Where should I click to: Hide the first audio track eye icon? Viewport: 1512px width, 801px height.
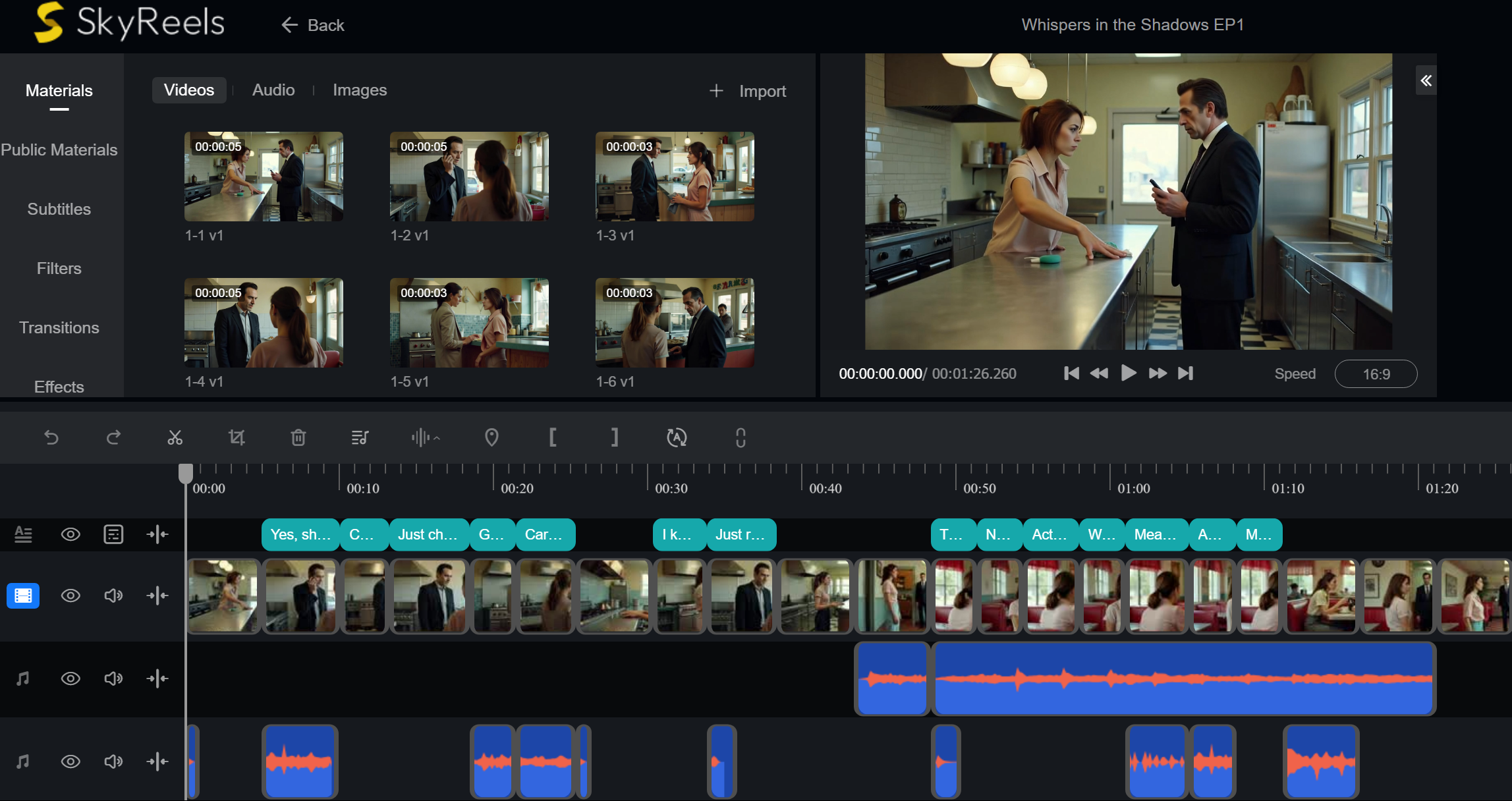[70, 678]
